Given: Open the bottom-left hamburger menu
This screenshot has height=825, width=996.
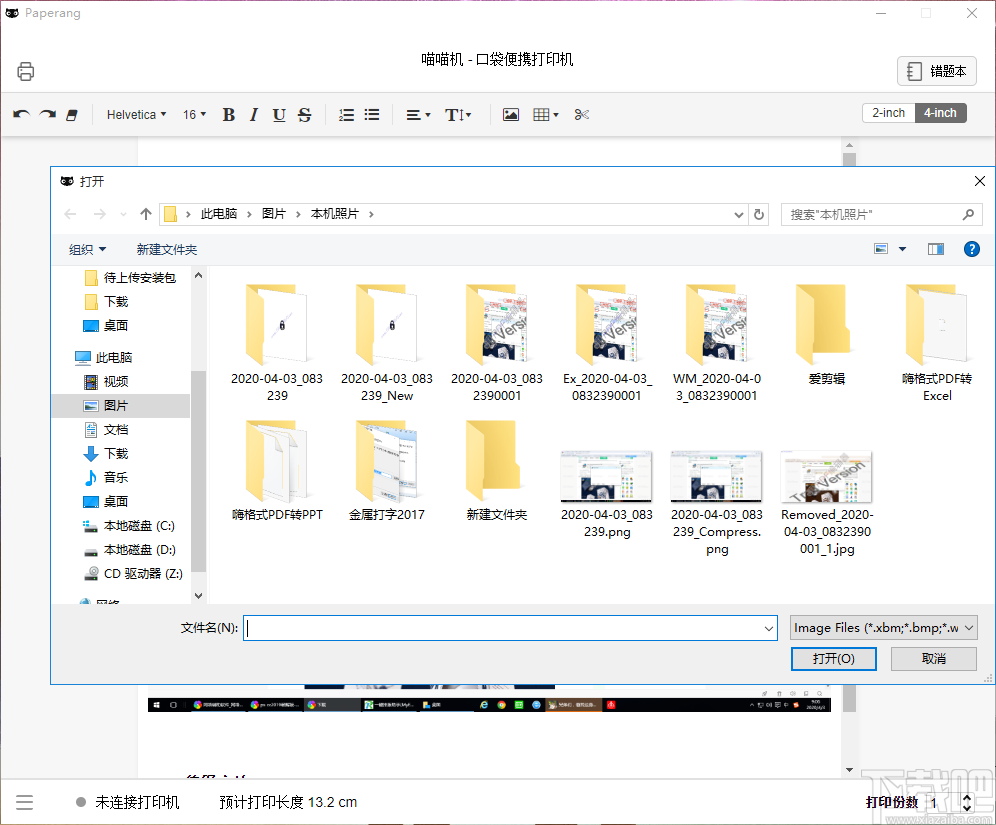Looking at the screenshot, I should coord(25,802).
